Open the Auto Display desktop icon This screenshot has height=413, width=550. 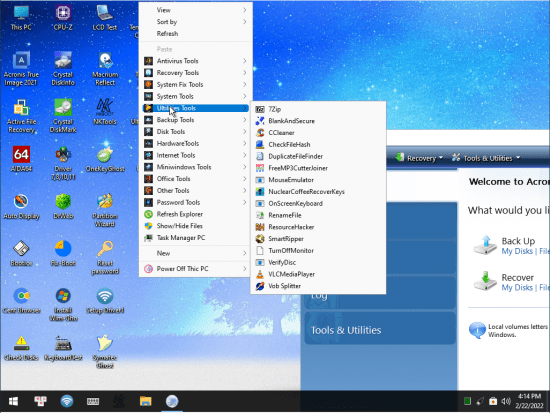pos(21,206)
